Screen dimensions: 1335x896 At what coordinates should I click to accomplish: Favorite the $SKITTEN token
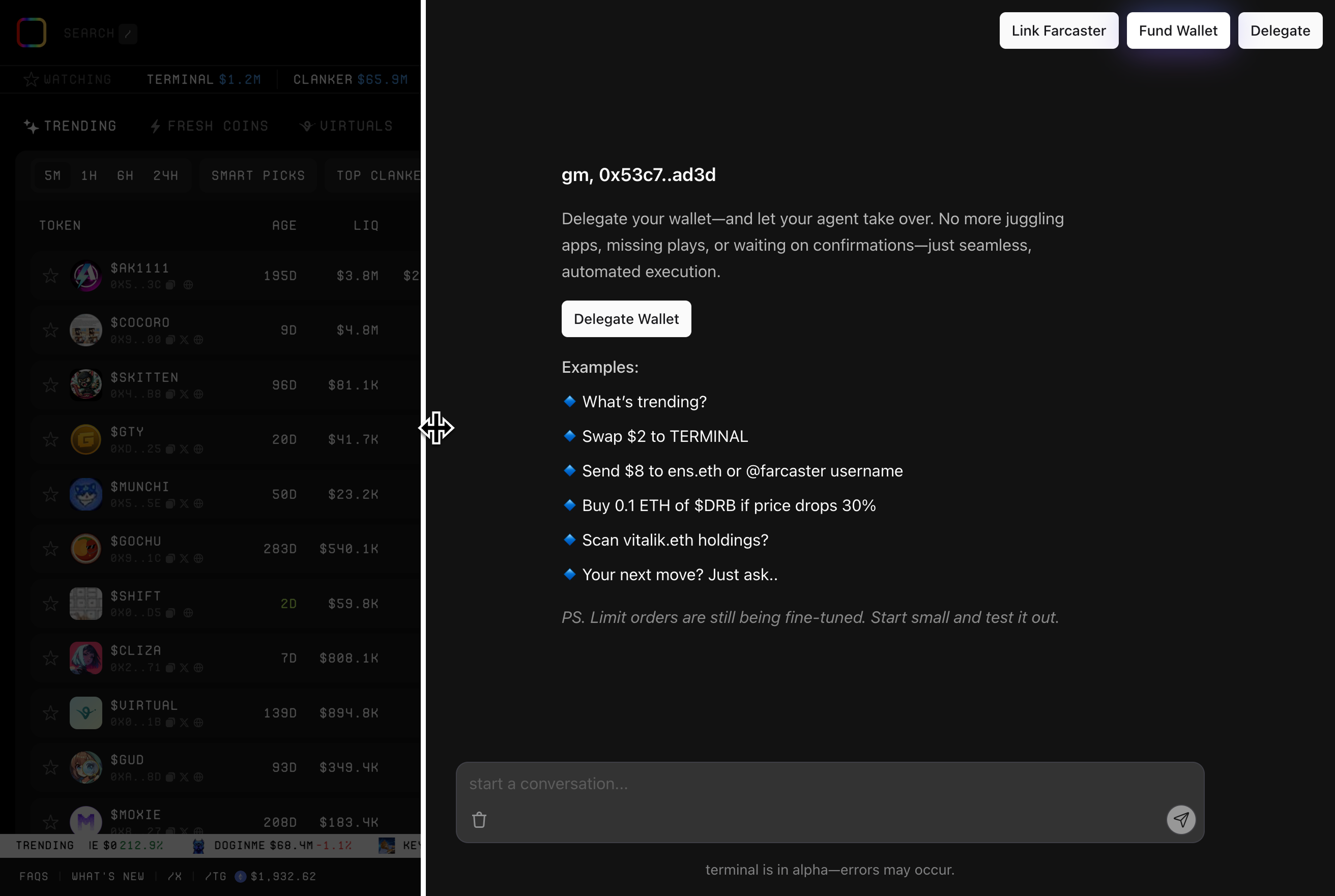click(x=50, y=384)
